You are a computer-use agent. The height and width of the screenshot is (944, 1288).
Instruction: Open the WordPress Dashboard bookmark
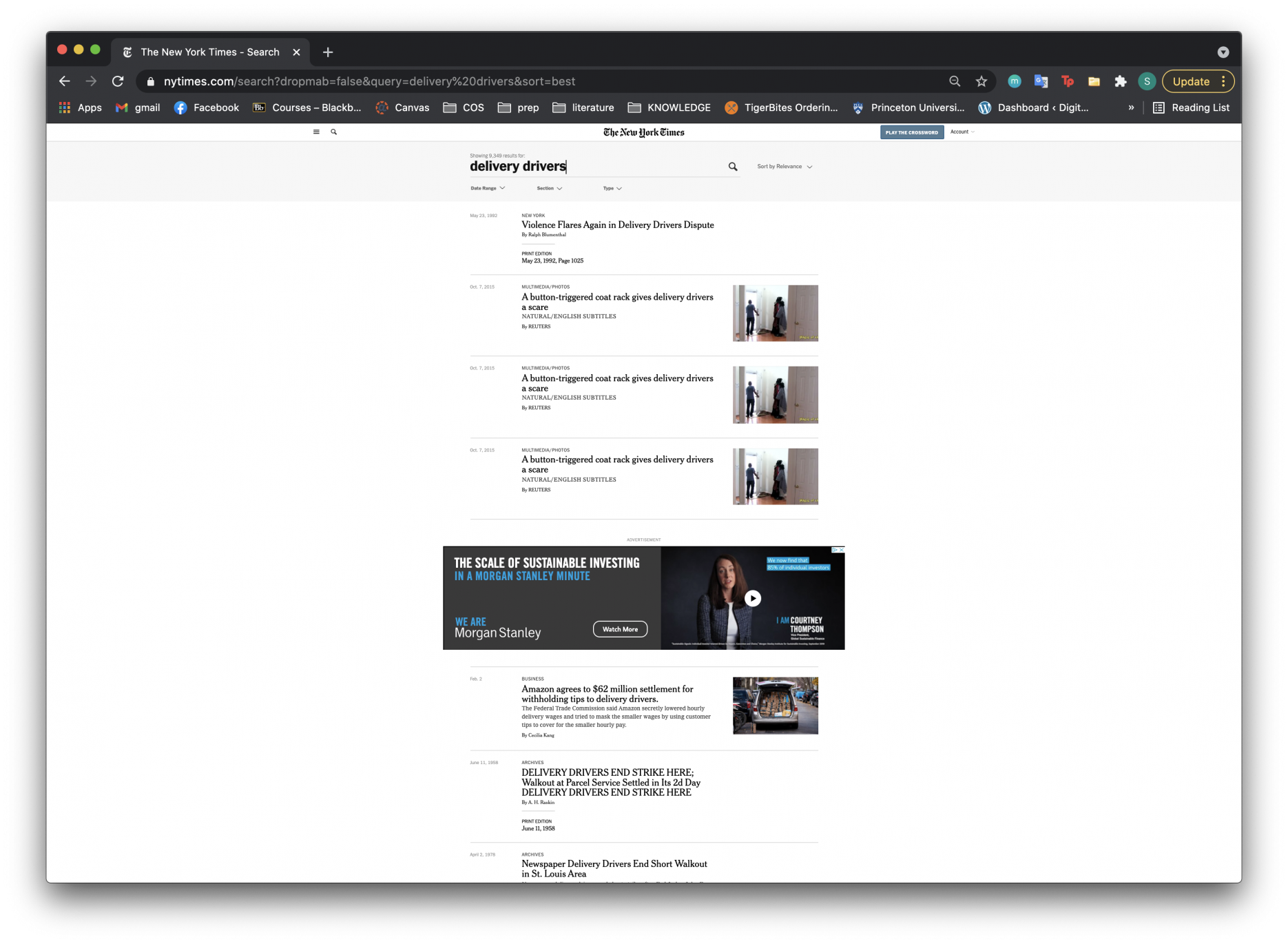click(x=1034, y=107)
